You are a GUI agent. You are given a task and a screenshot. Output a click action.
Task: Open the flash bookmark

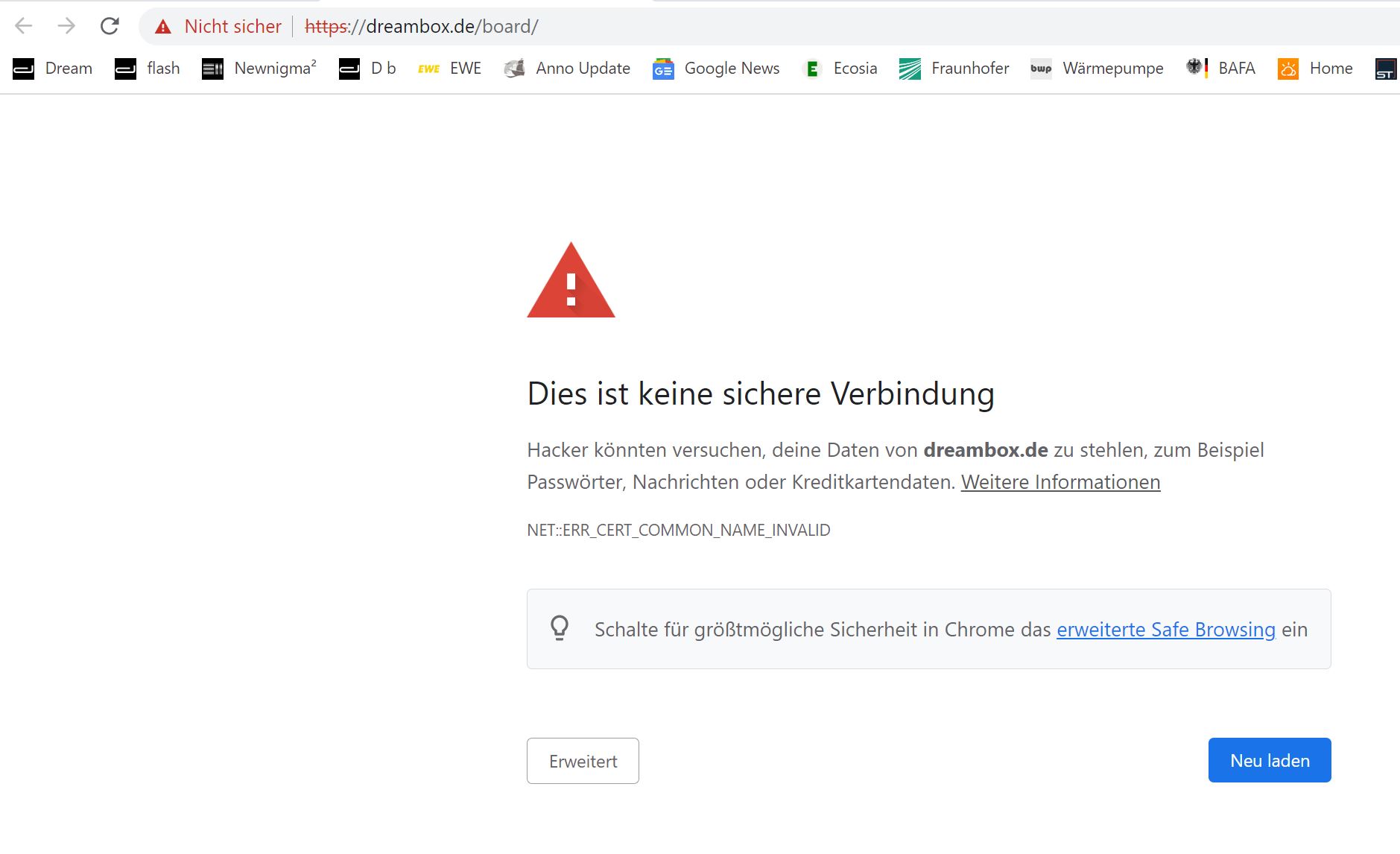point(148,69)
